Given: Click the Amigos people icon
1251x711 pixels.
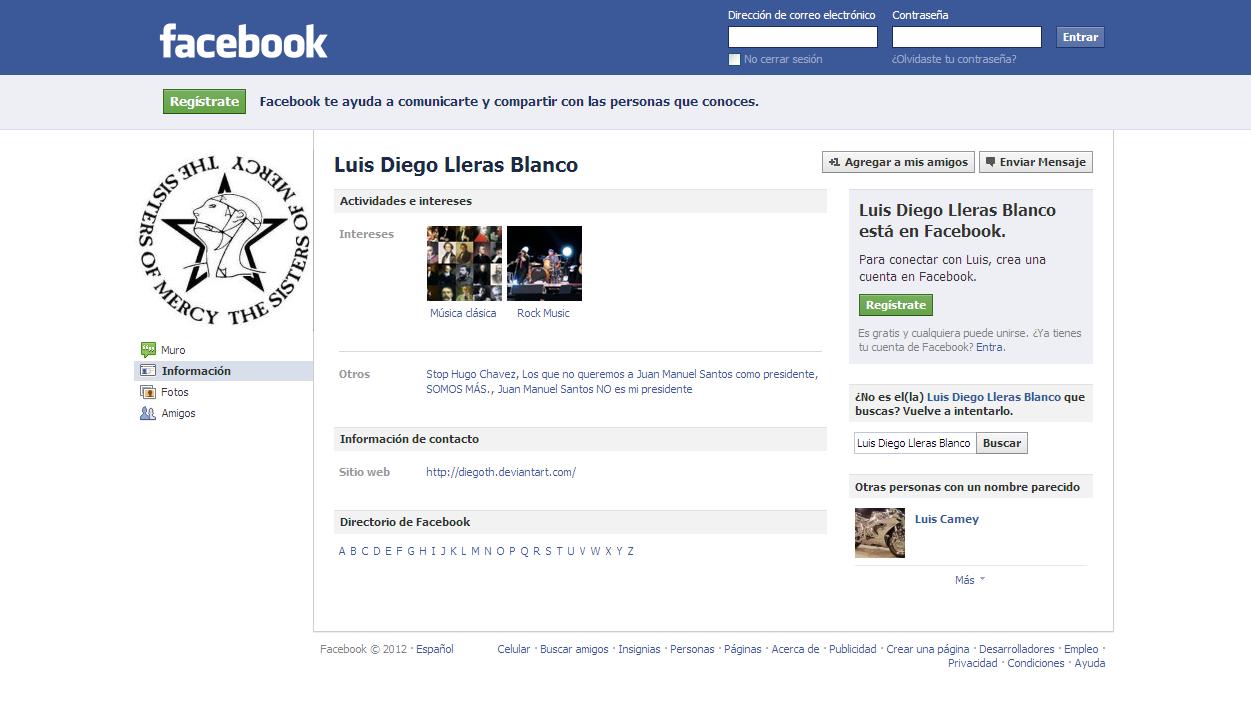Looking at the screenshot, I should (x=148, y=413).
